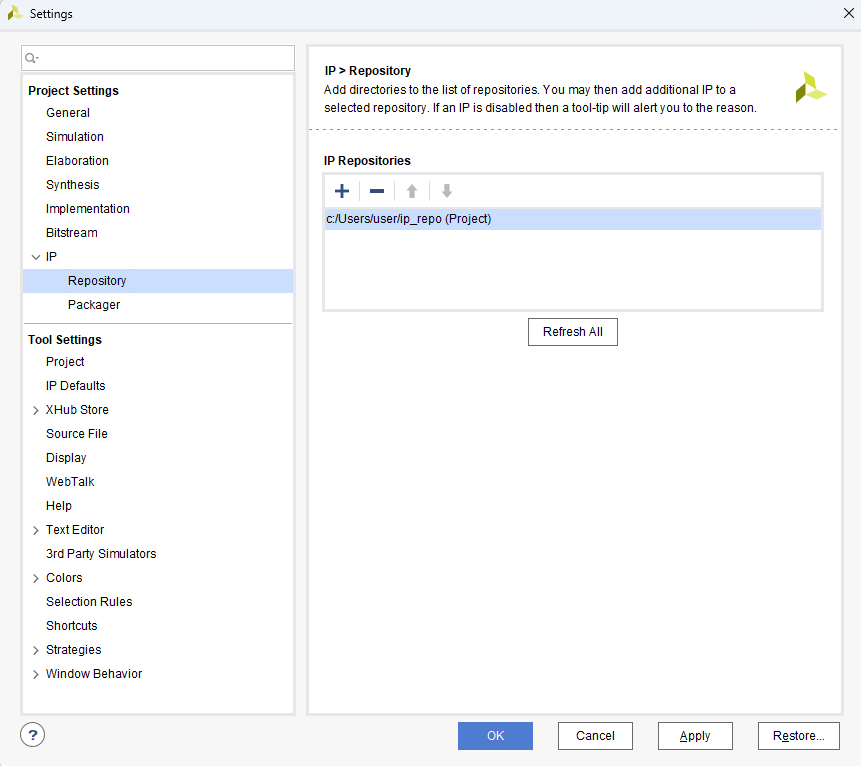Confirm settings with OK
861x766 pixels.
495,736
